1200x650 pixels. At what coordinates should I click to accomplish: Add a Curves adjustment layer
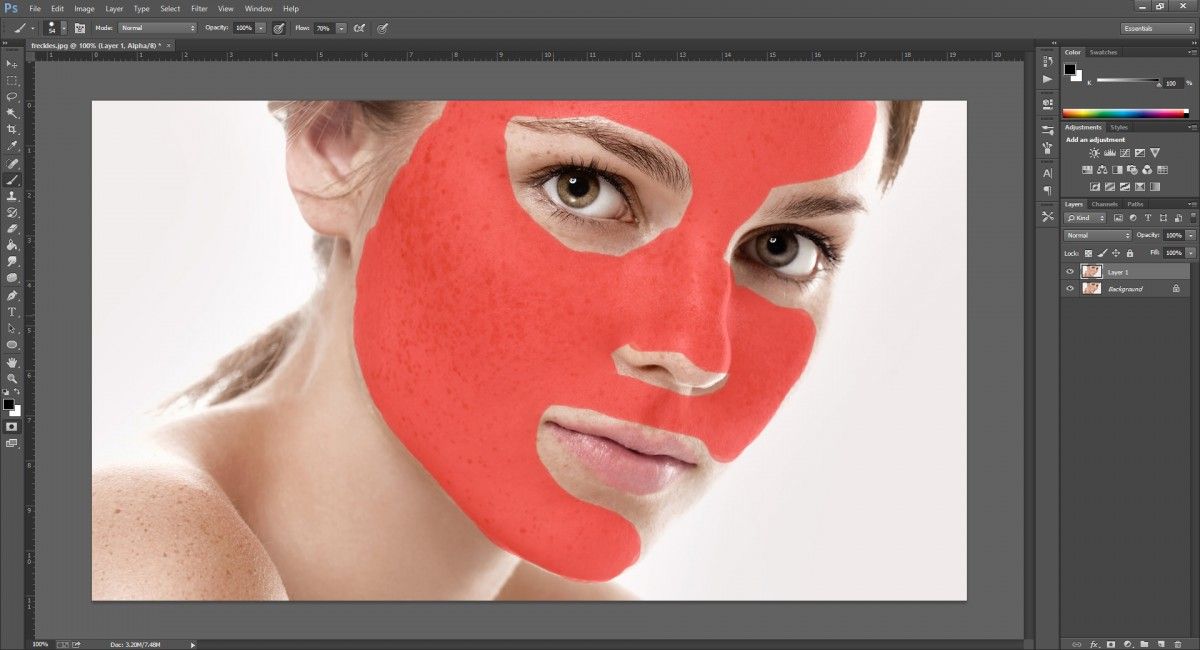pos(1123,152)
